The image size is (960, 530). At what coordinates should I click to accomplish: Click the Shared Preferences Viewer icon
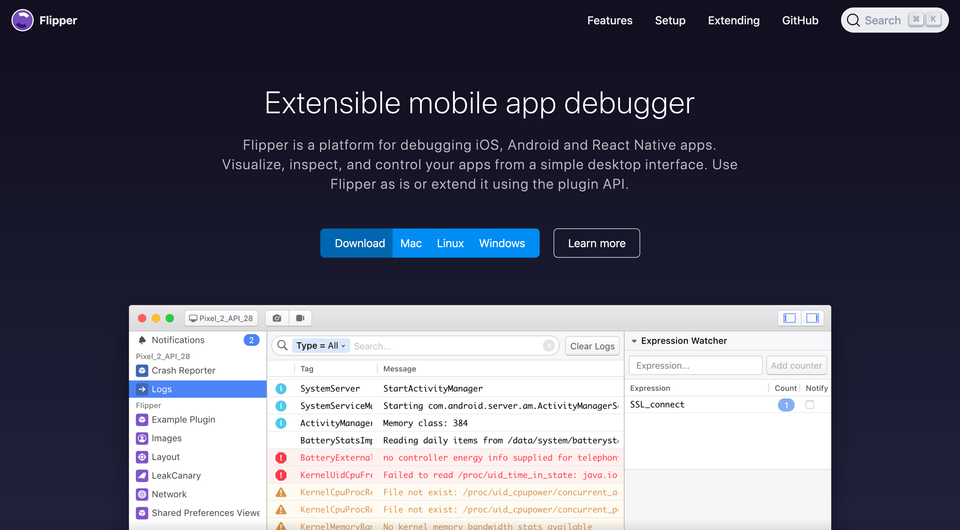click(x=142, y=513)
